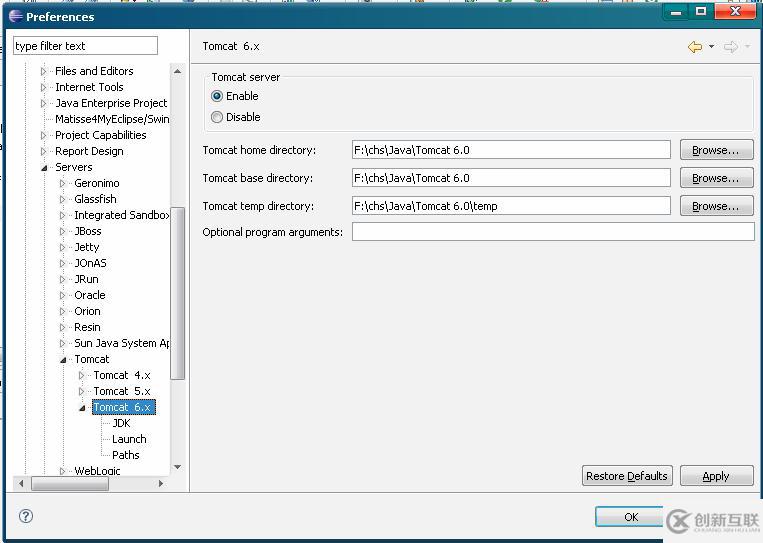Viewport: 763px width, 543px height.
Task: Expand the Orion server node
Action: (x=62, y=311)
